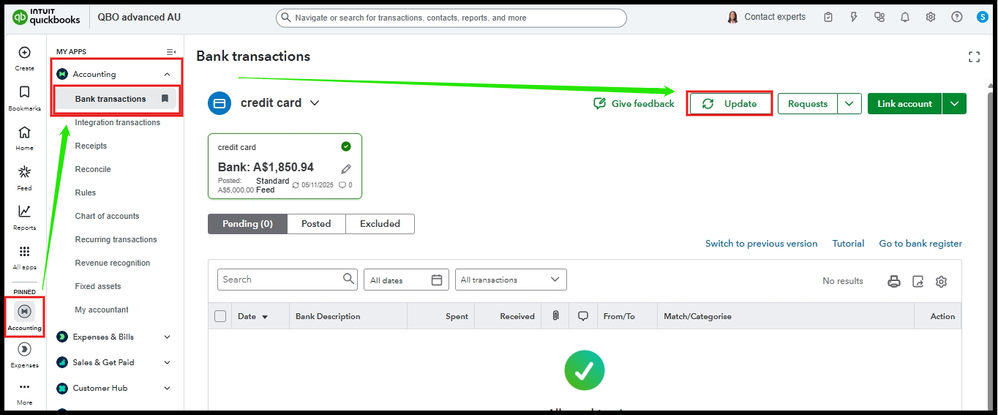Open the help question mark icon
The height and width of the screenshot is (415, 998).
[x=957, y=17]
